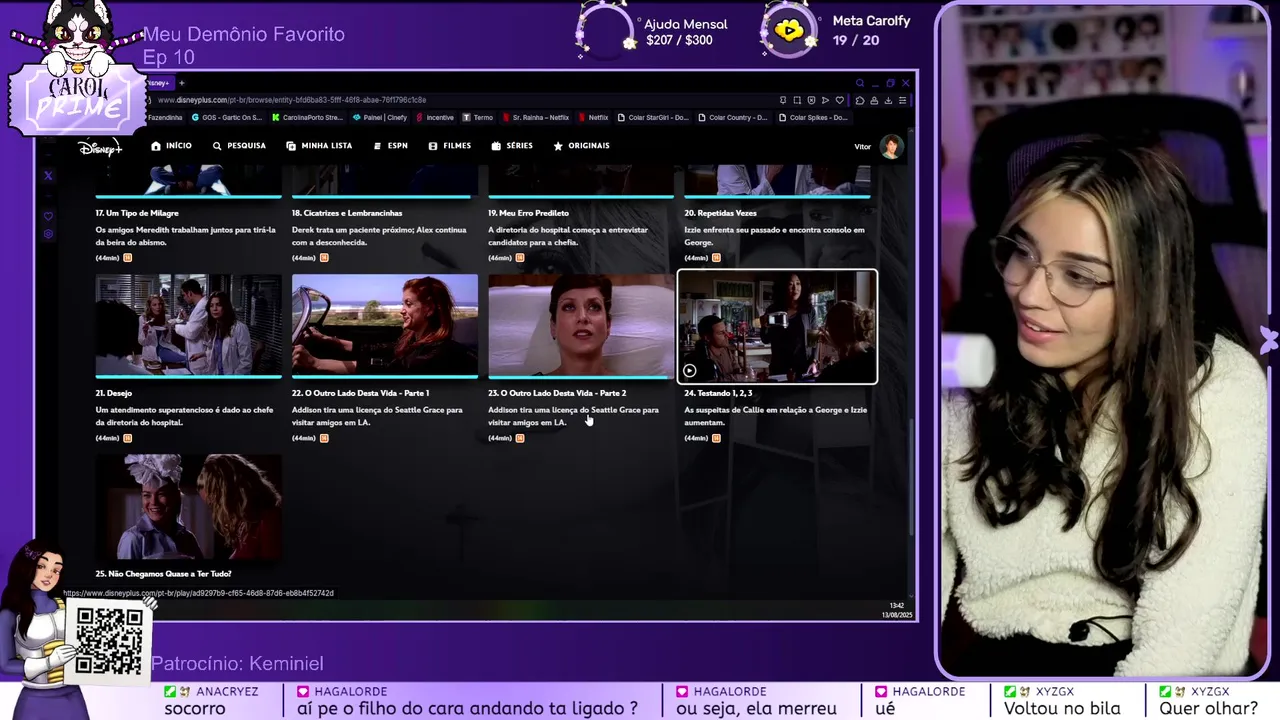Open the SÉRIES section
The image size is (1280, 720).
[x=512, y=146]
